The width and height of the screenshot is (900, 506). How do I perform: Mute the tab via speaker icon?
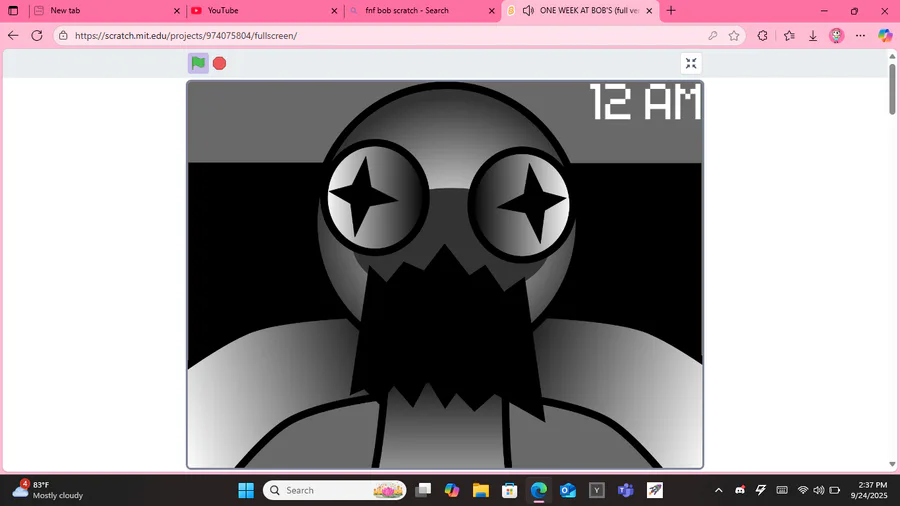(529, 10)
